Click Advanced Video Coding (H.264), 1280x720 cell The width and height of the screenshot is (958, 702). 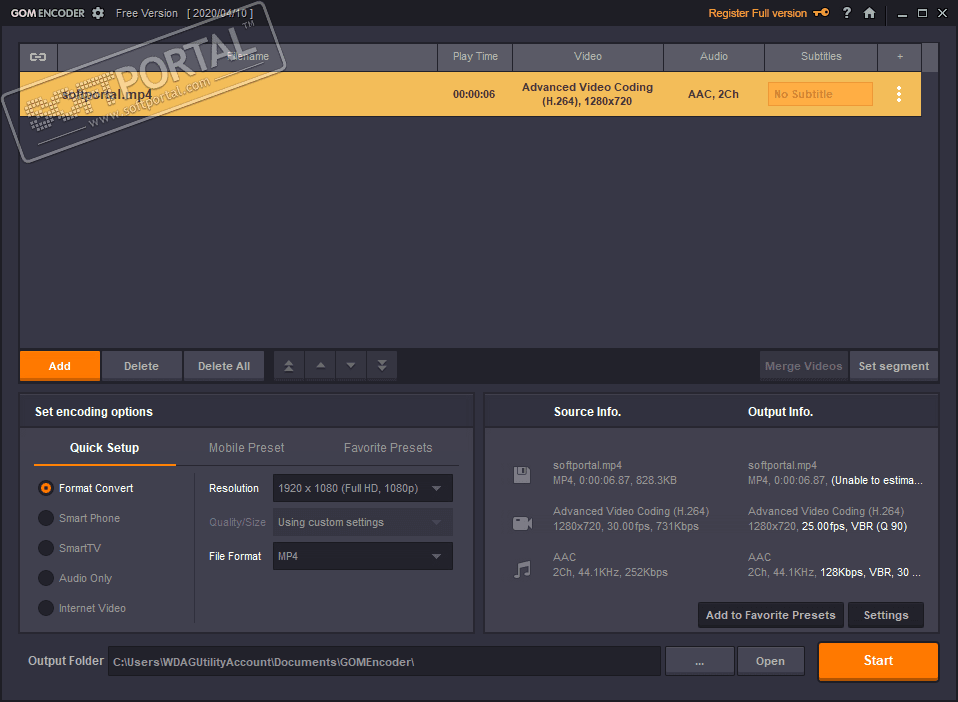(x=587, y=94)
